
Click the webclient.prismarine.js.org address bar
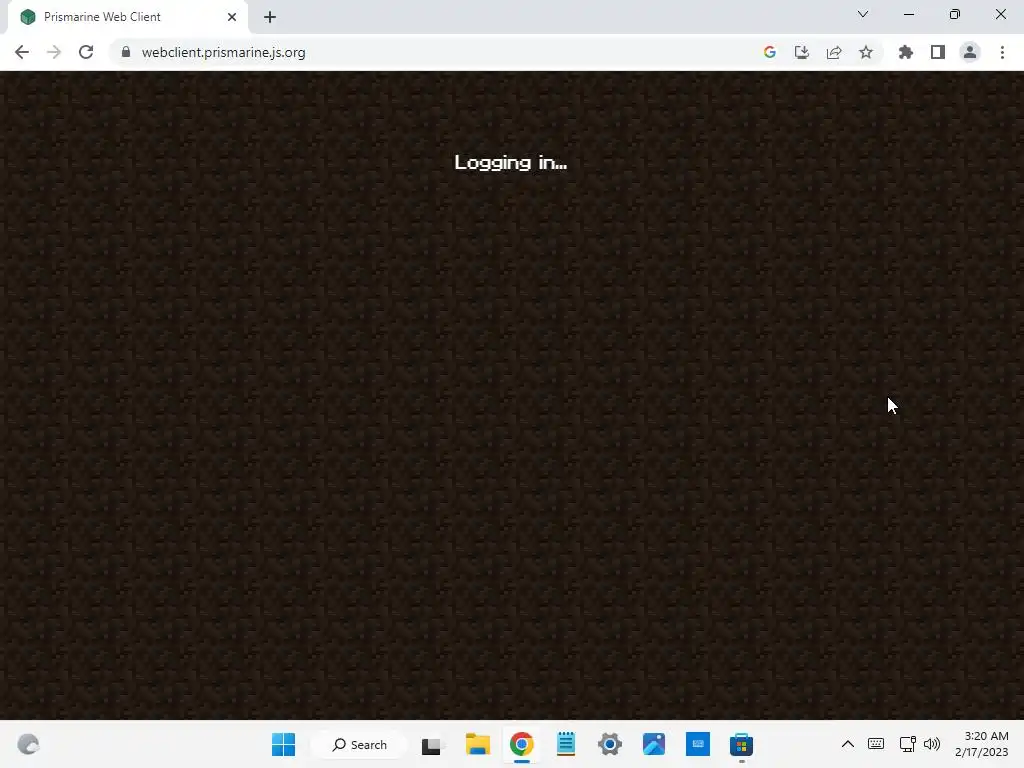(223, 52)
